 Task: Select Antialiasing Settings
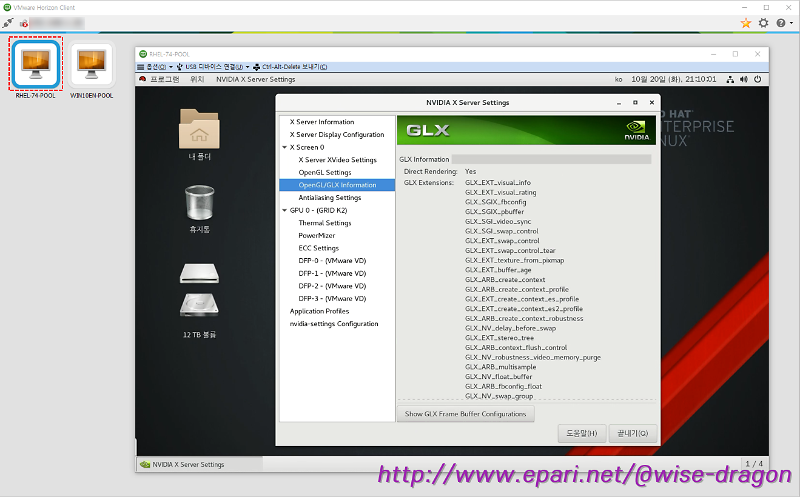[x=330, y=197]
